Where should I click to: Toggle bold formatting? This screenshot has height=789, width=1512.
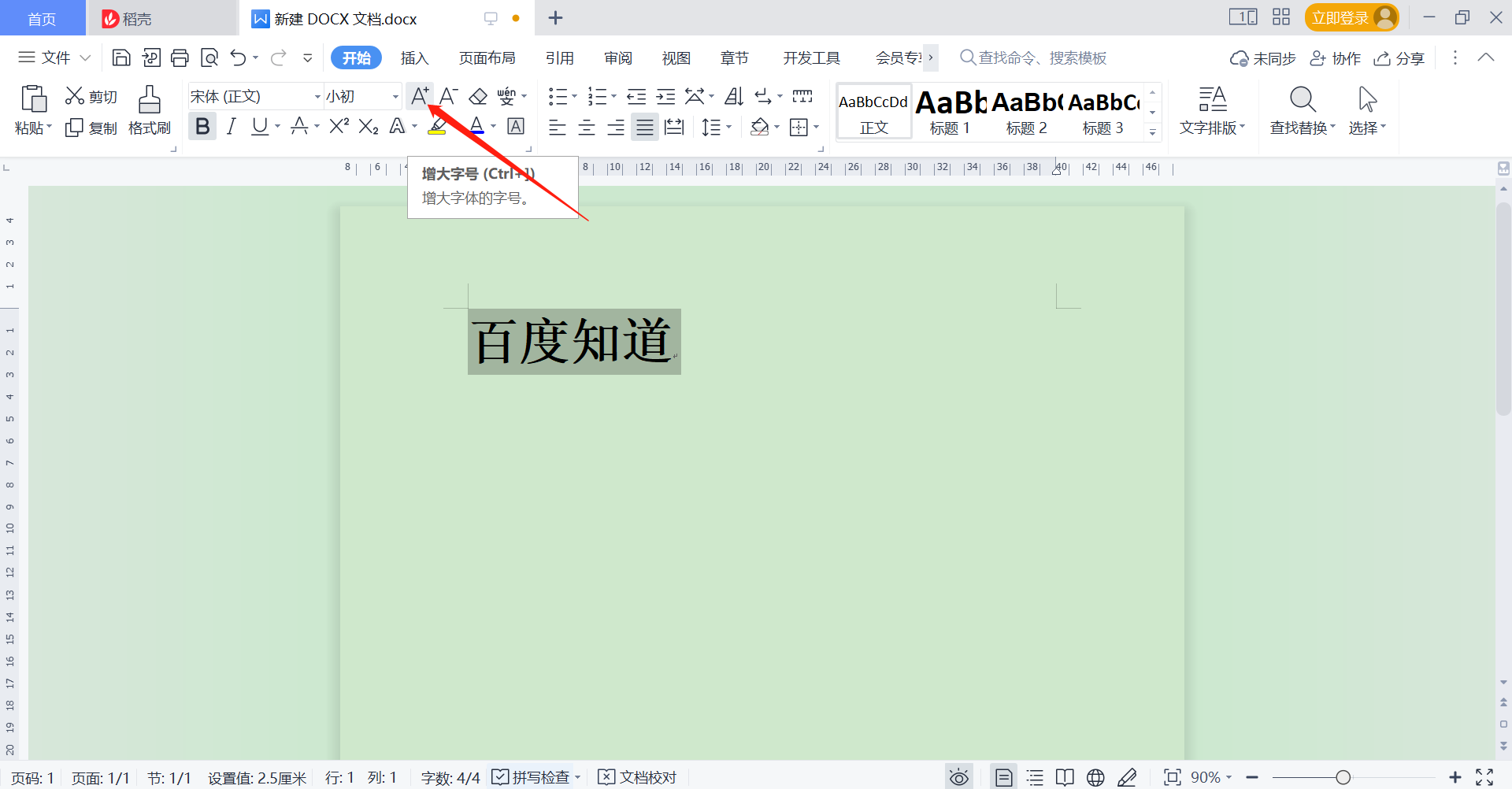(202, 126)
